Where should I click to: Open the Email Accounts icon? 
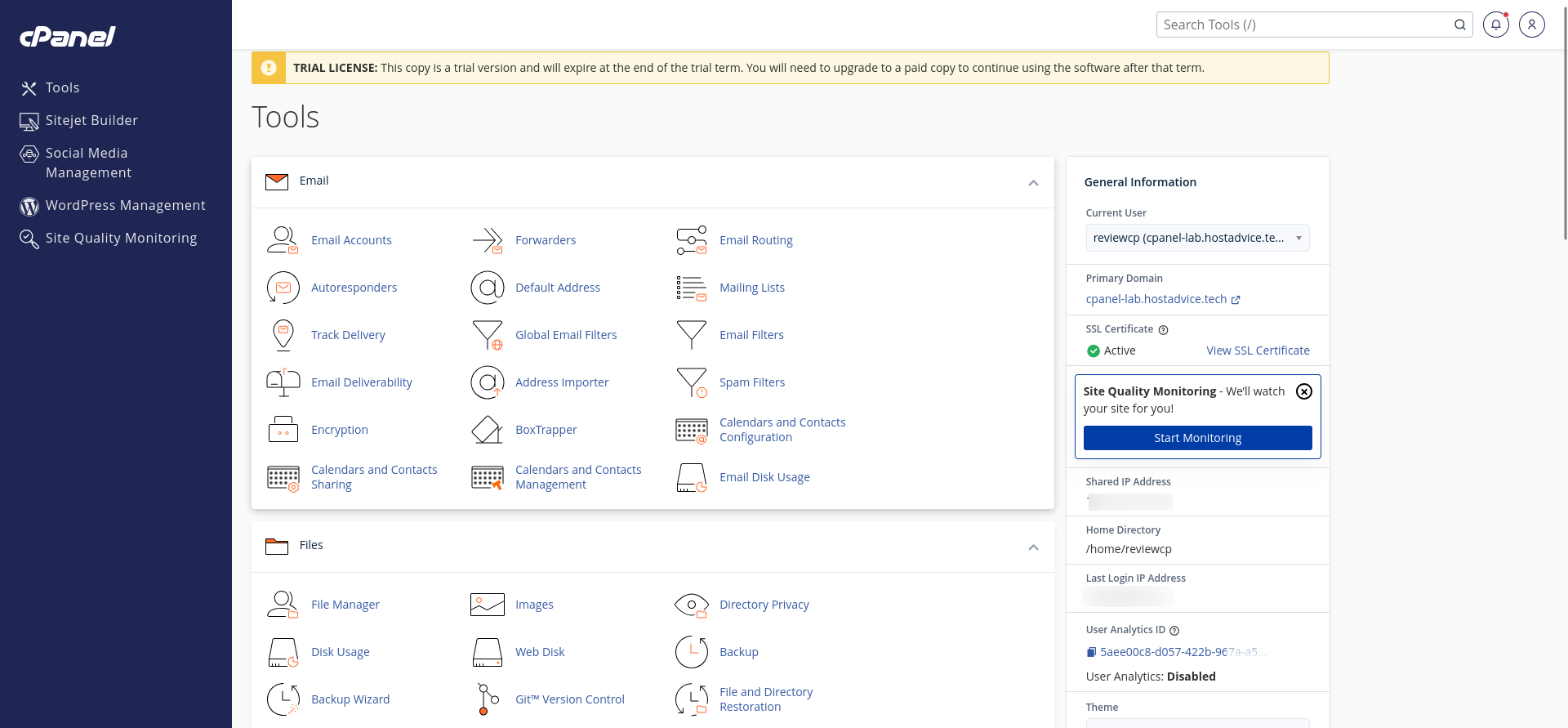(283, 240)
